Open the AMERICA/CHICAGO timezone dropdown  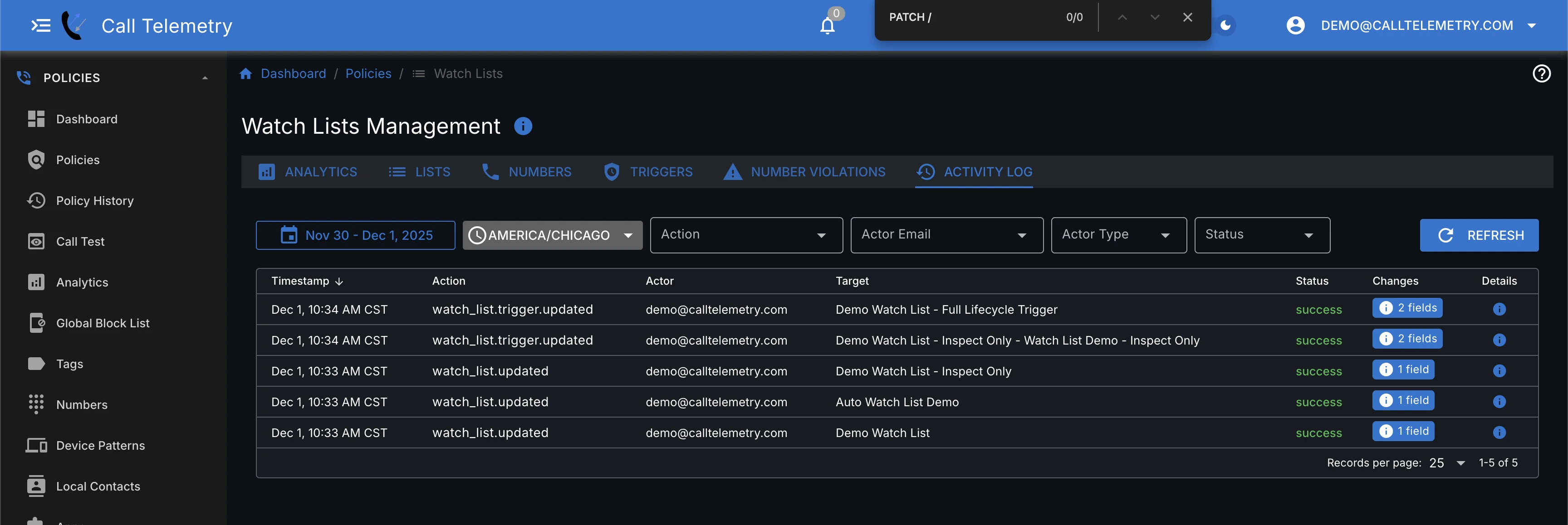[552, 235]
